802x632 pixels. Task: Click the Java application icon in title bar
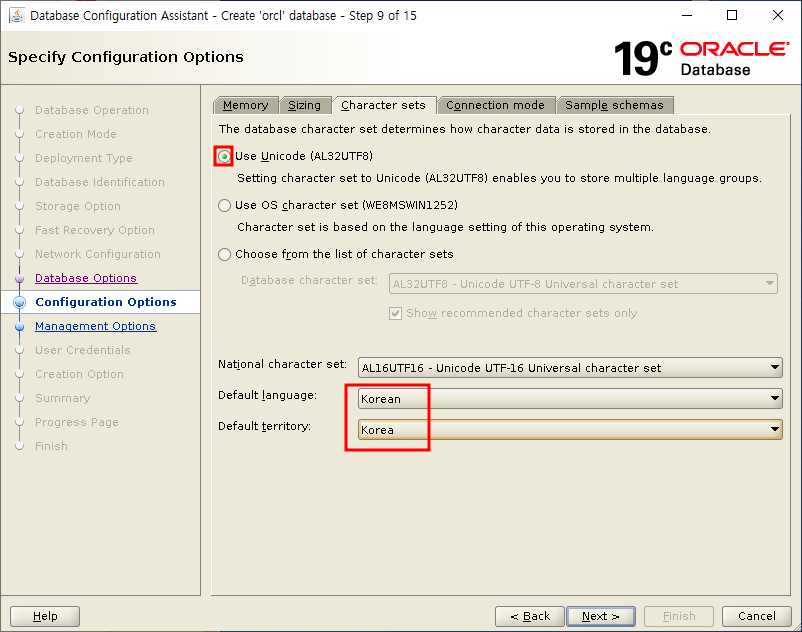point(16,15)
